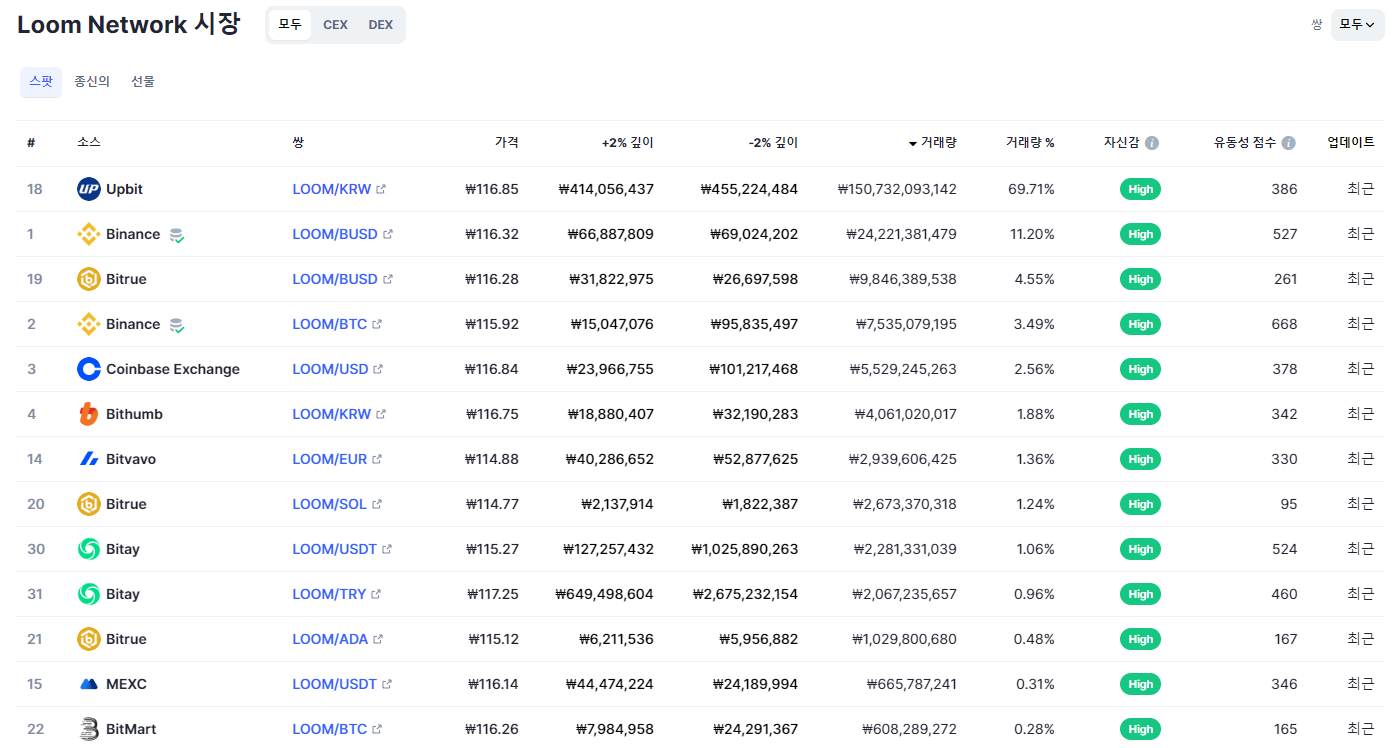Open Bitay LOOM/USDT pair link

point(334,549)
